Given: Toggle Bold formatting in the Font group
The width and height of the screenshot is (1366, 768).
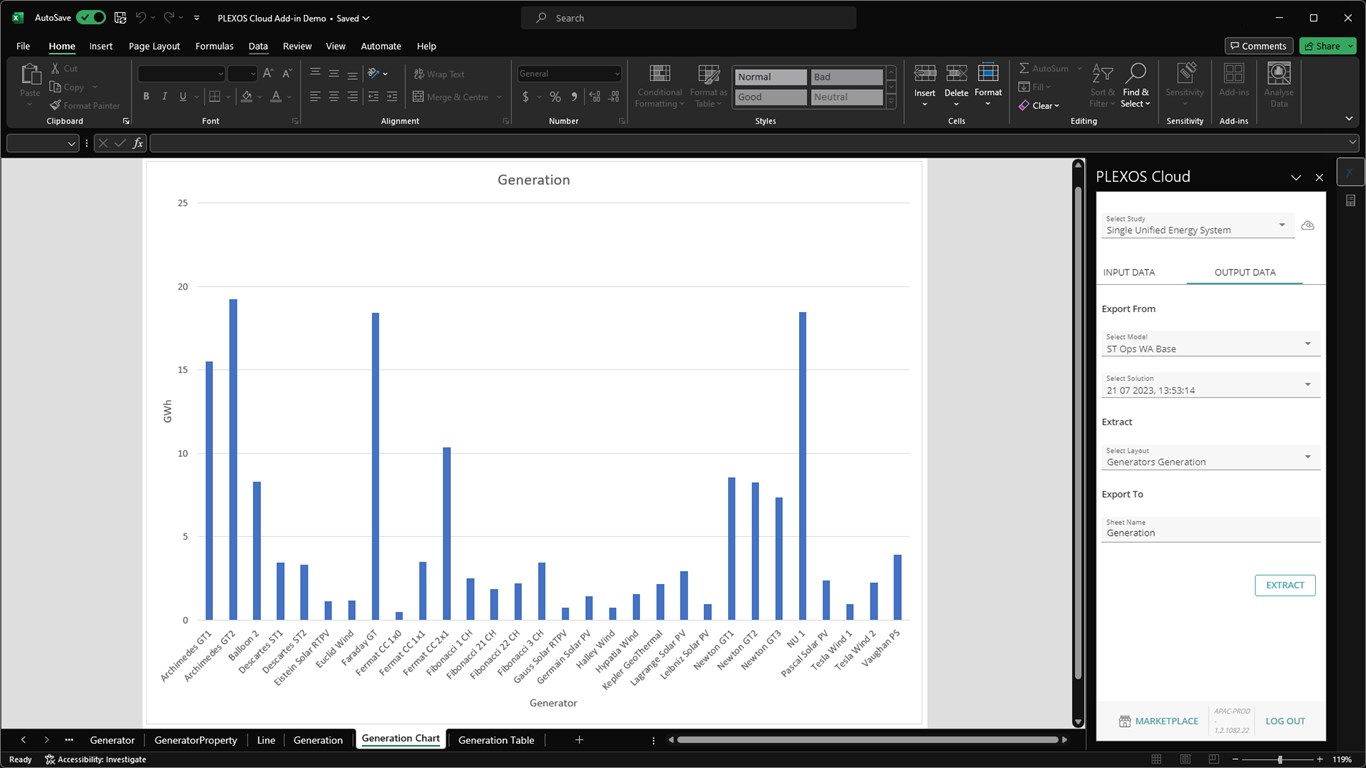Looking at the screenshot, I should pyautogui.click(x=146, y=97).
